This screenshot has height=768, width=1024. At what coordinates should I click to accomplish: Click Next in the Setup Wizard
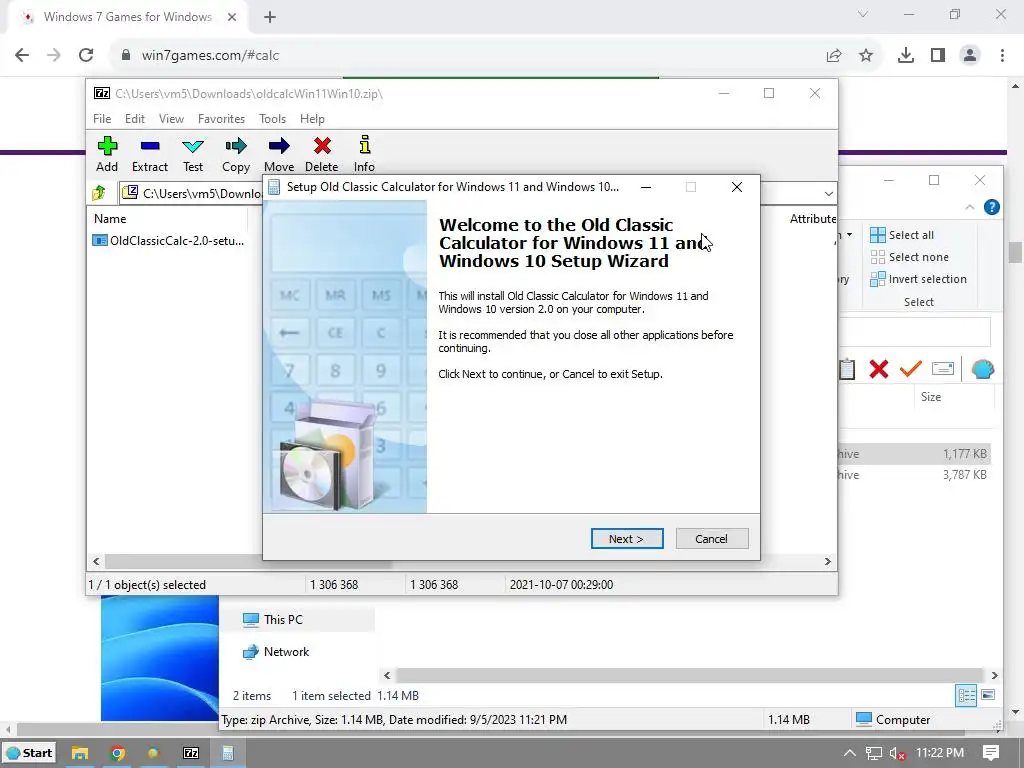627,539
